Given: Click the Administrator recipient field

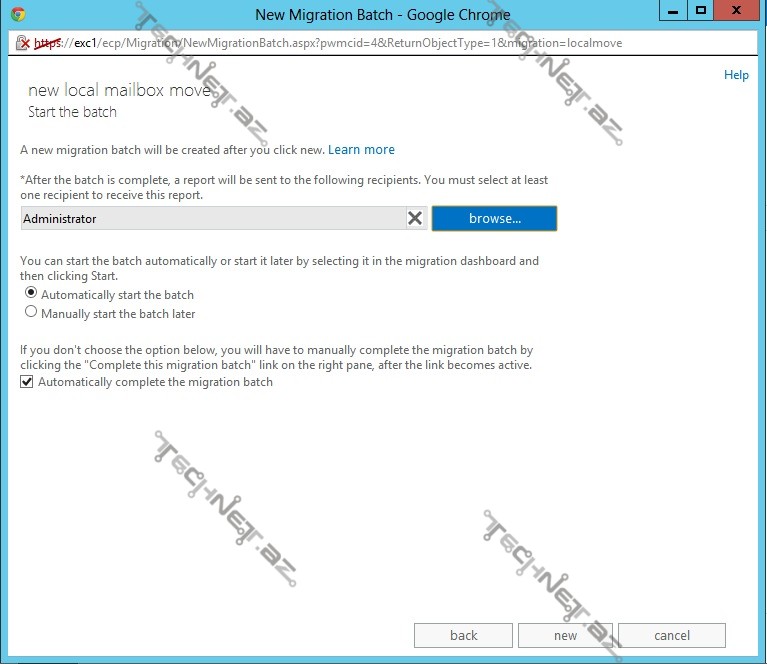Looking at the screenshot, I should tap(210, 218).
